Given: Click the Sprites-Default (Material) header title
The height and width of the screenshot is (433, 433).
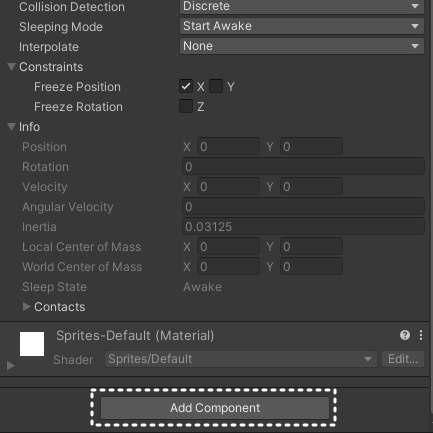Looking at the screenshot, I should tap(135, 336).
